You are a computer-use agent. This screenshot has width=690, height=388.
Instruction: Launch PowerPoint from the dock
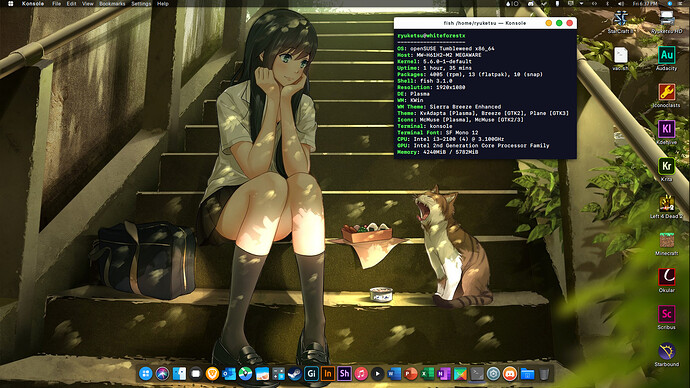pos(411,374)
